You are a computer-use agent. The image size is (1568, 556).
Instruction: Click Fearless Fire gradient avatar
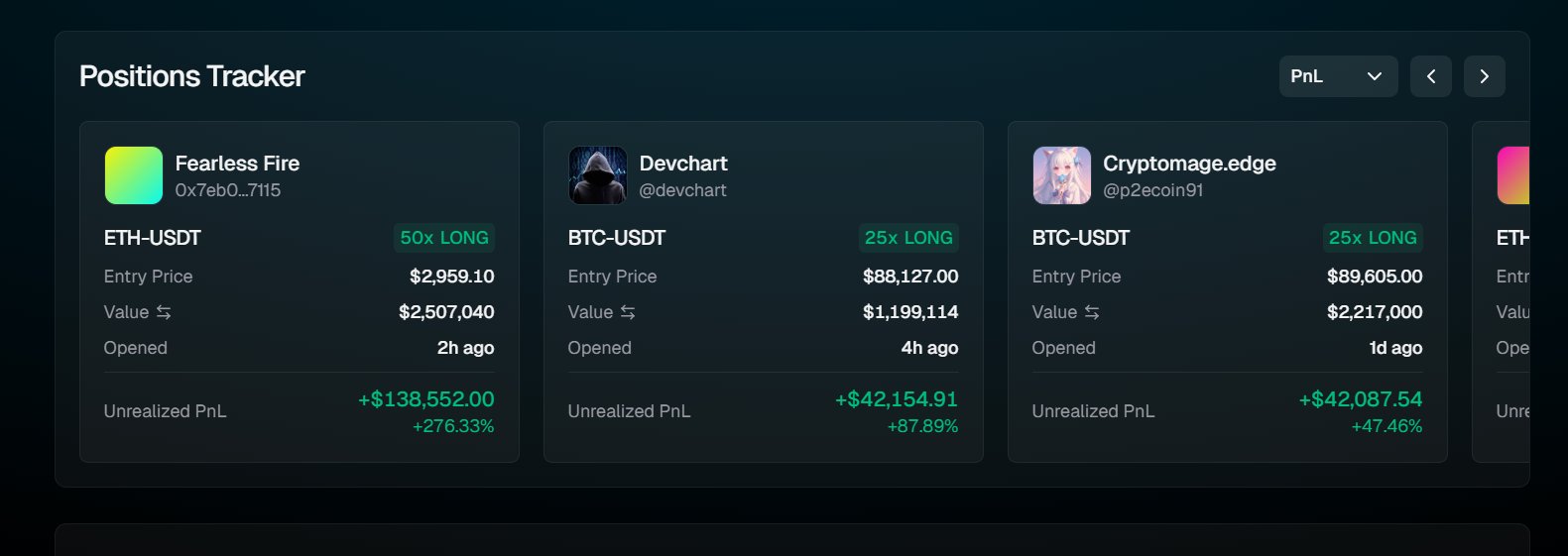[x=134, y=175]
